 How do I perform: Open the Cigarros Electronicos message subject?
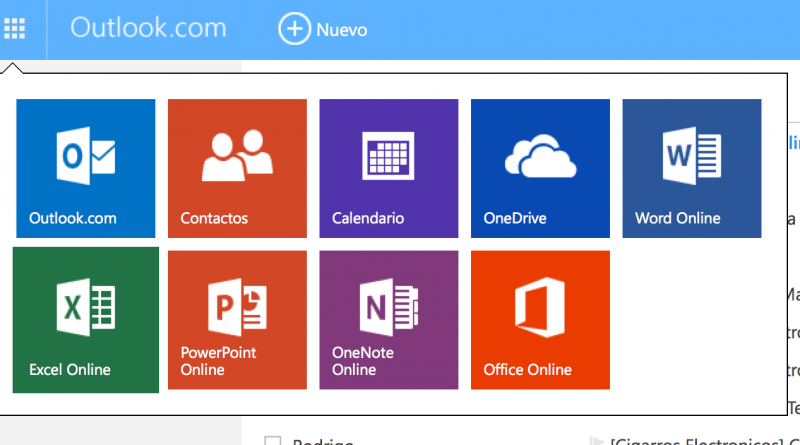[700, 441]
